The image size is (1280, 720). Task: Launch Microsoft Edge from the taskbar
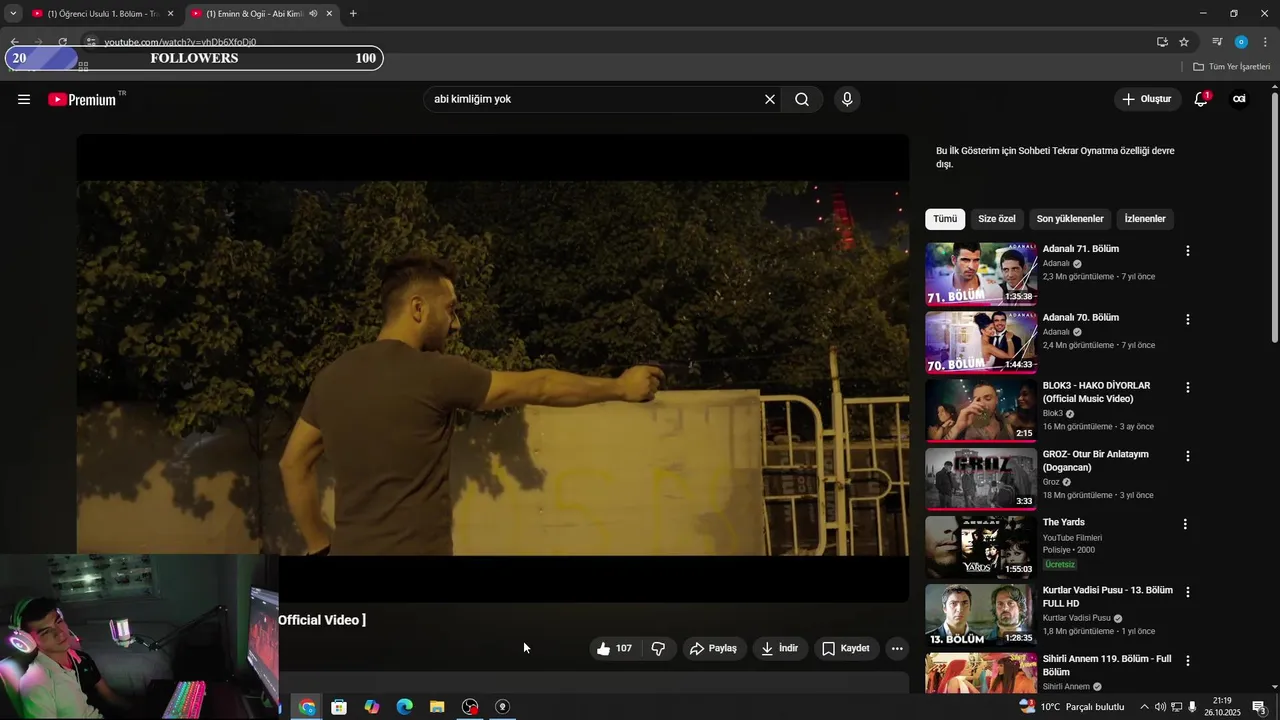click(404, 707)
